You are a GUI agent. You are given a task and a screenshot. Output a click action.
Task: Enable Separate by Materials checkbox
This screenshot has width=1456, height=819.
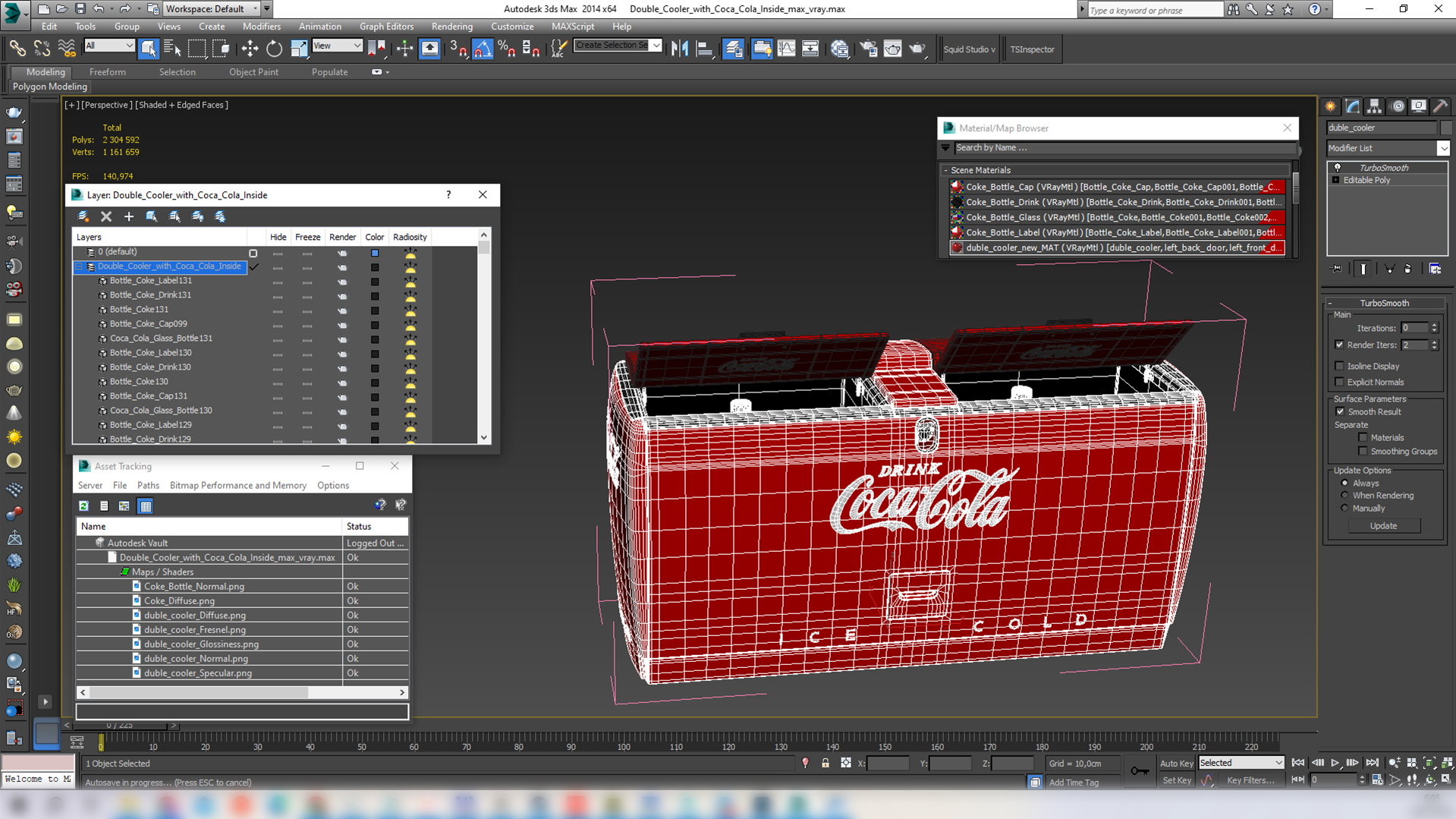point(1363,437)
